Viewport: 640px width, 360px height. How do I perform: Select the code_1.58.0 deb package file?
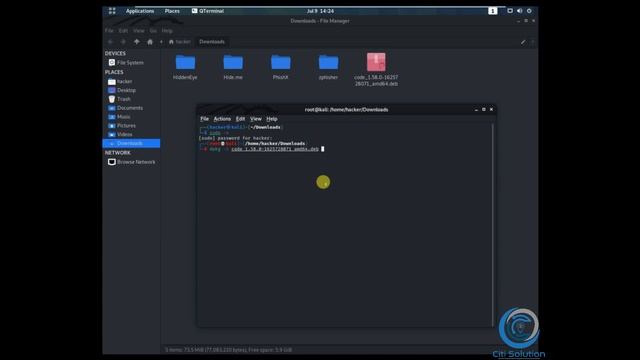(376, 69)
